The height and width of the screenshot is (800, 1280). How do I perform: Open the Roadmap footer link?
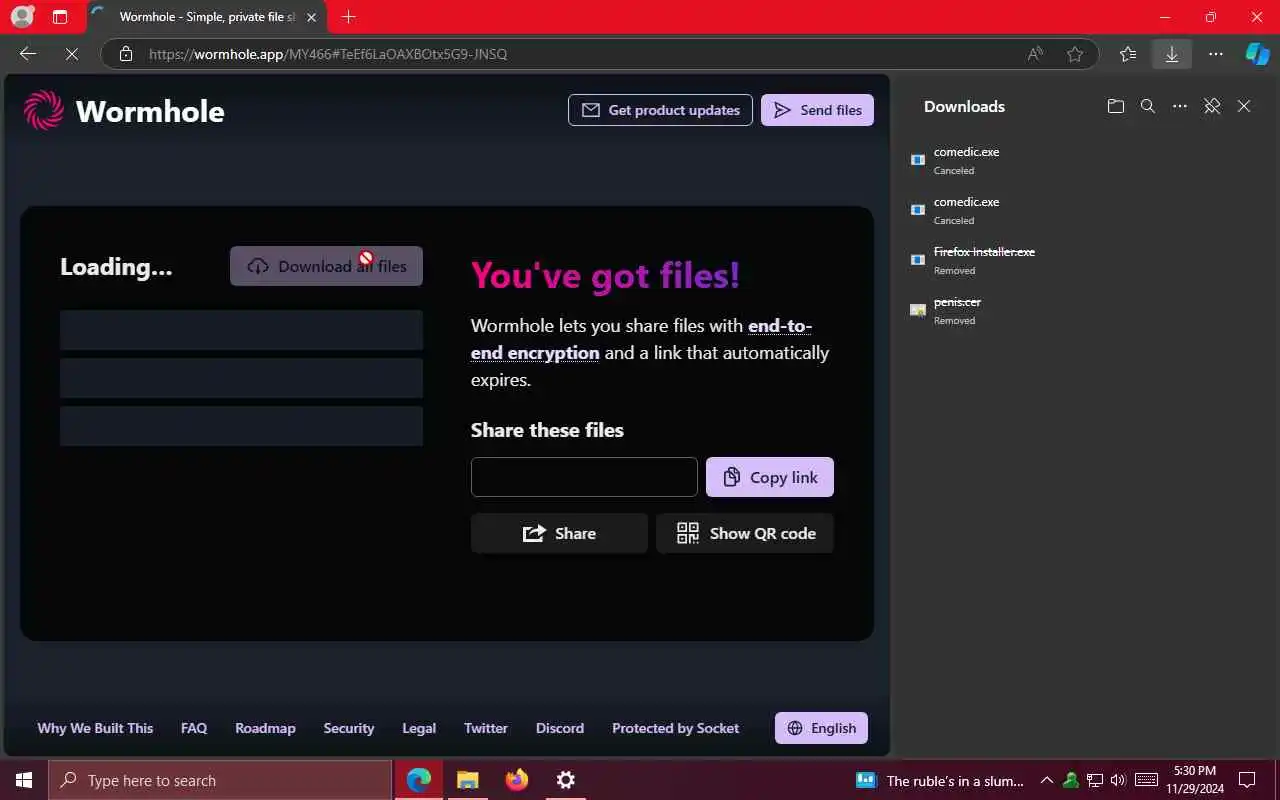point(265,728)
